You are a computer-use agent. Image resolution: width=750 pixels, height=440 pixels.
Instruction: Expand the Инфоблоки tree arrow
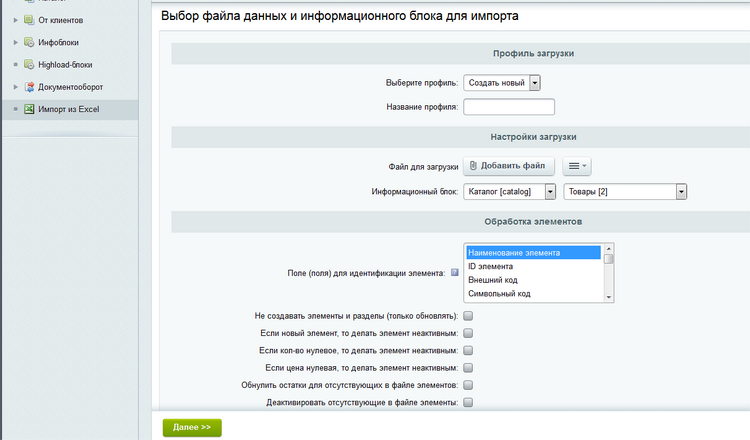click(x=15, y=42)
